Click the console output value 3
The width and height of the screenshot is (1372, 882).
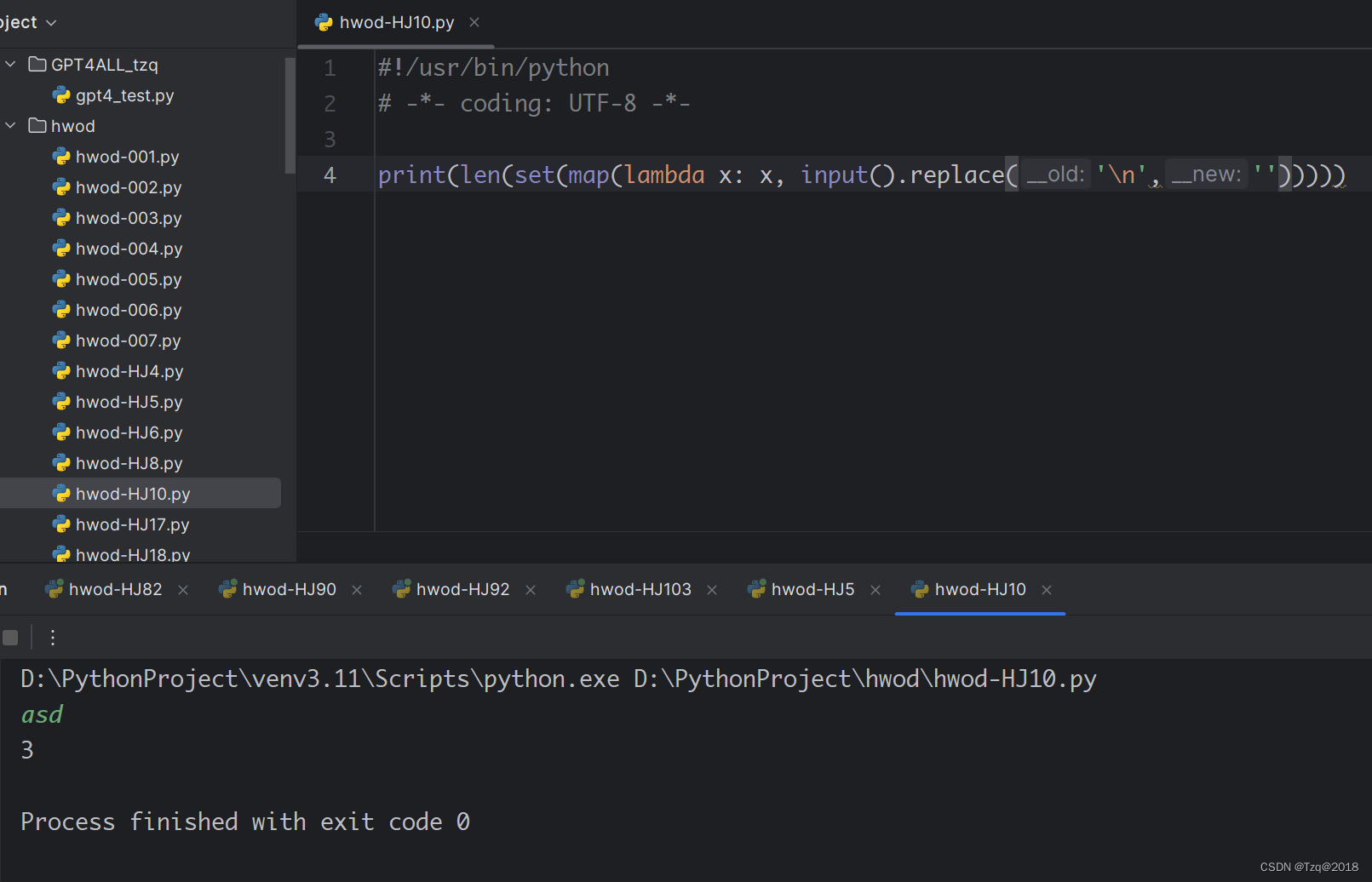27,750
